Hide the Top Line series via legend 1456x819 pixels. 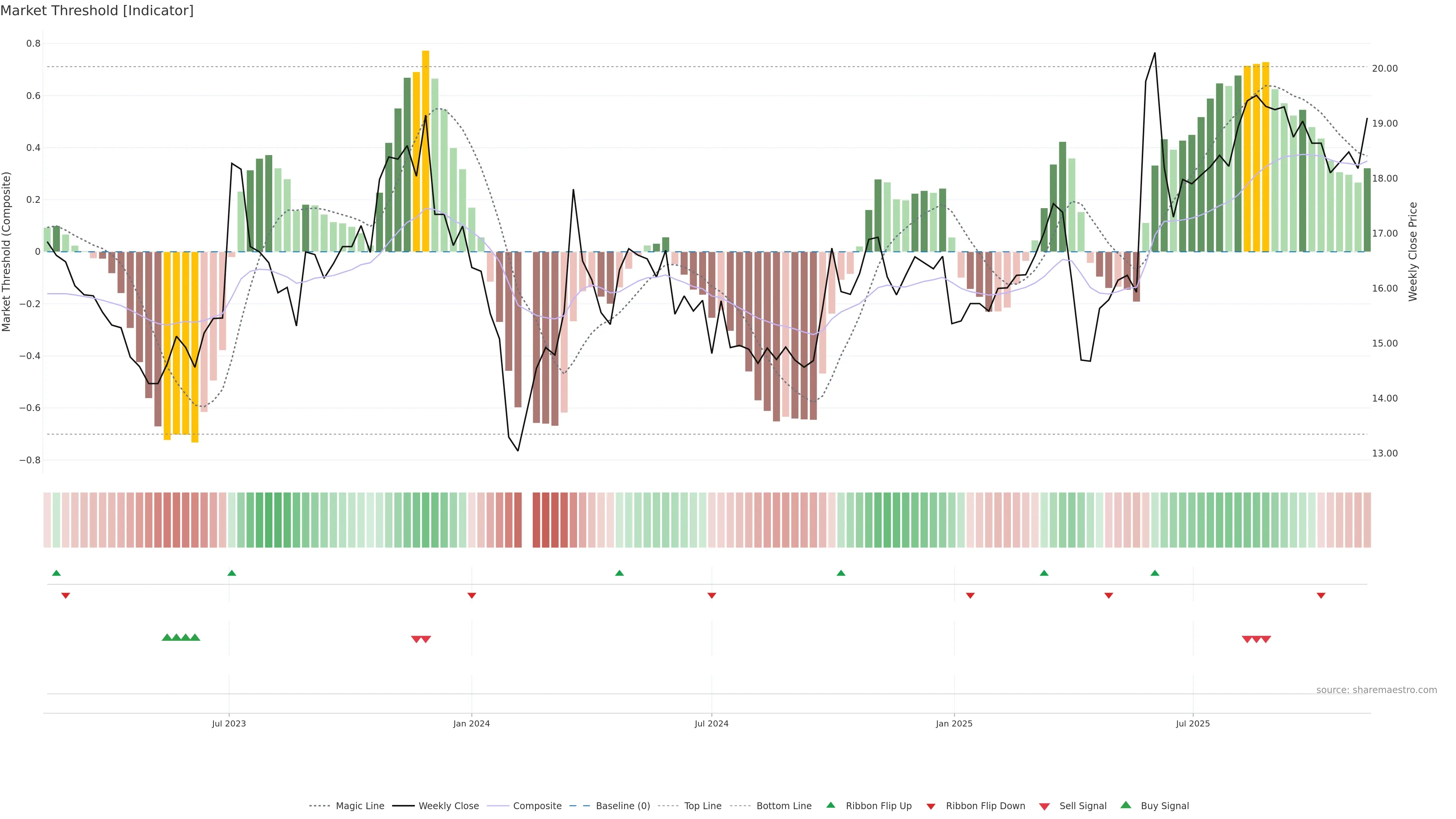[703, 806]
